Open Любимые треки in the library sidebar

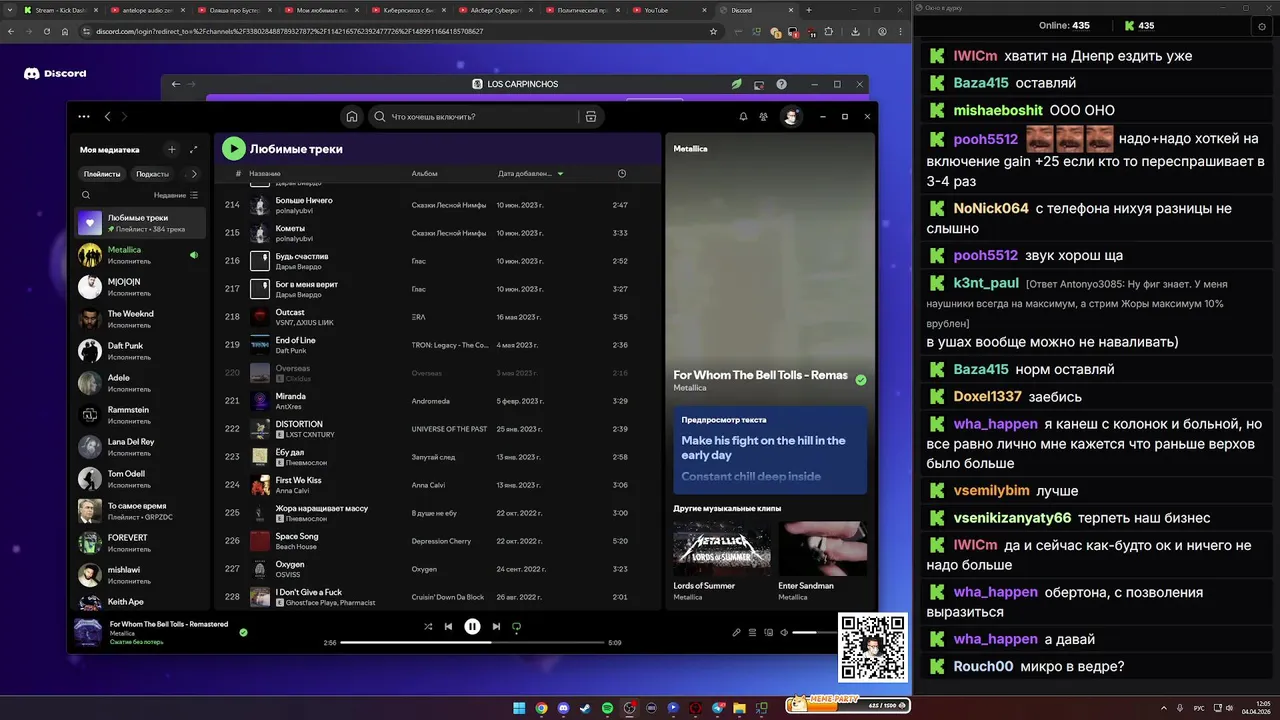tap(140, 222)
